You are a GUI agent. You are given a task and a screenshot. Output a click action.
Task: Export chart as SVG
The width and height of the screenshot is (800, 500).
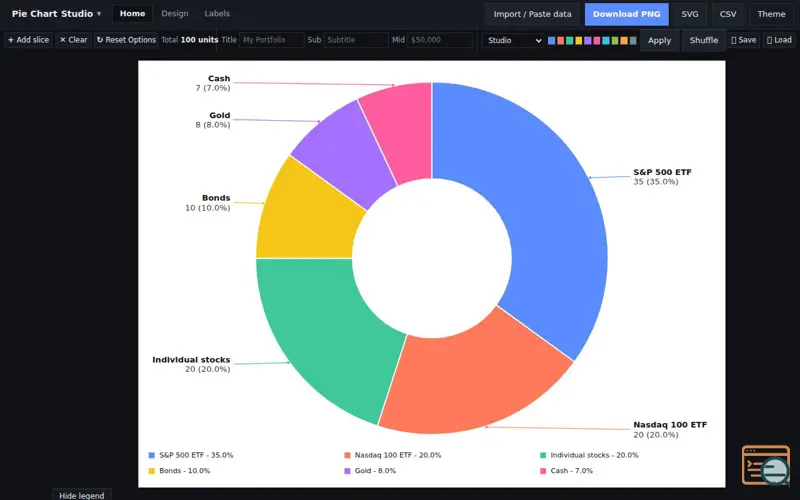690,14
